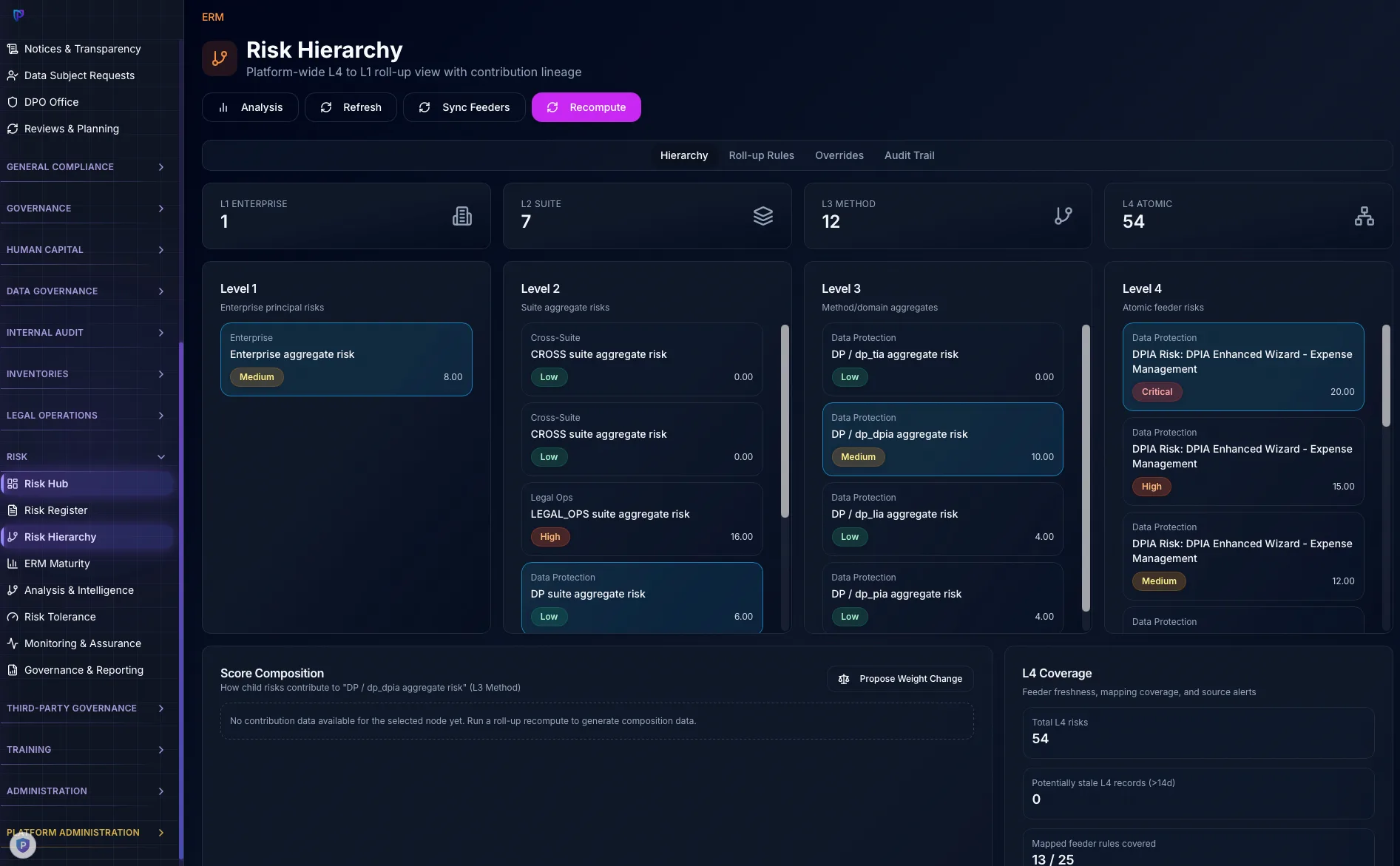The width and height of the screenshot is (1400, 866).
Task: Click the L4 Atomic network icon
Action: point(1365,216)
